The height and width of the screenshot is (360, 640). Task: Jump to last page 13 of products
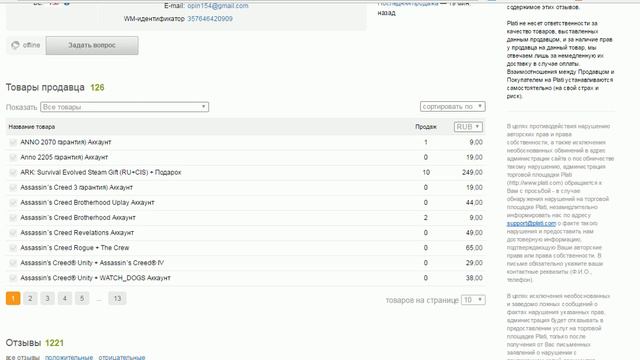117,298
